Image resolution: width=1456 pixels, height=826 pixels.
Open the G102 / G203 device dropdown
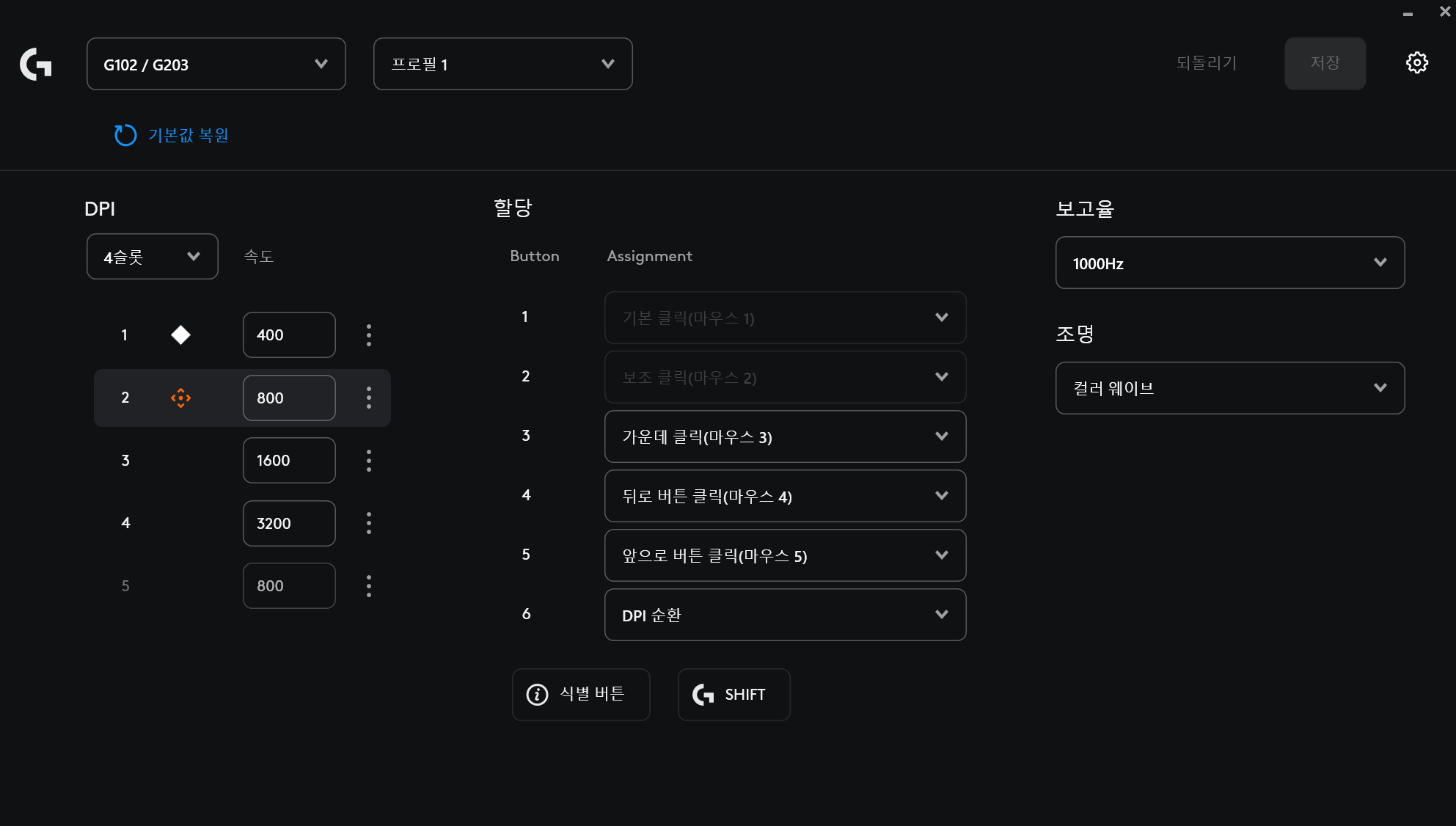pyautogui.click(x=216, y=65)
